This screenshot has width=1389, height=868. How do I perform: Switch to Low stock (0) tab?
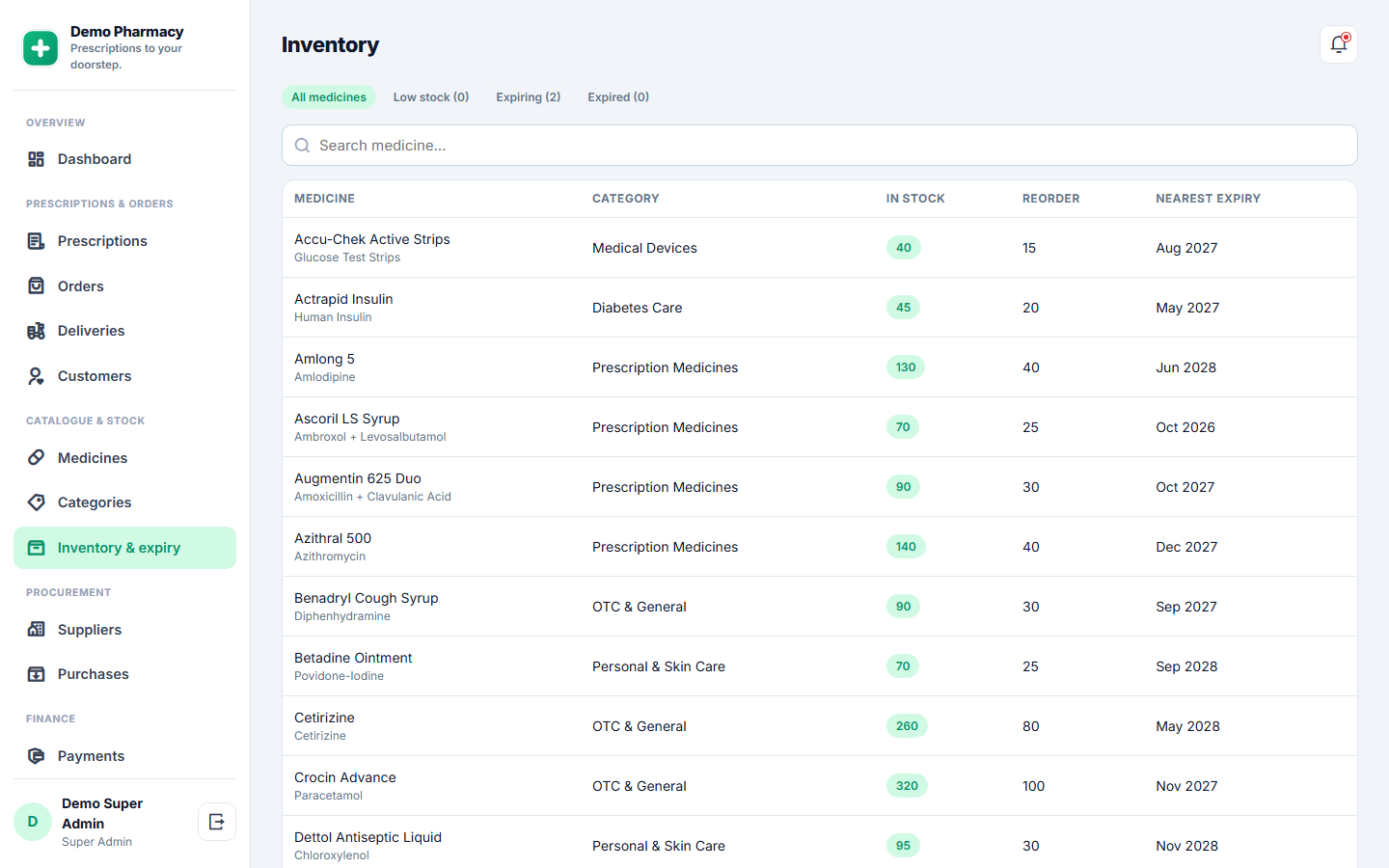(431, 97)
